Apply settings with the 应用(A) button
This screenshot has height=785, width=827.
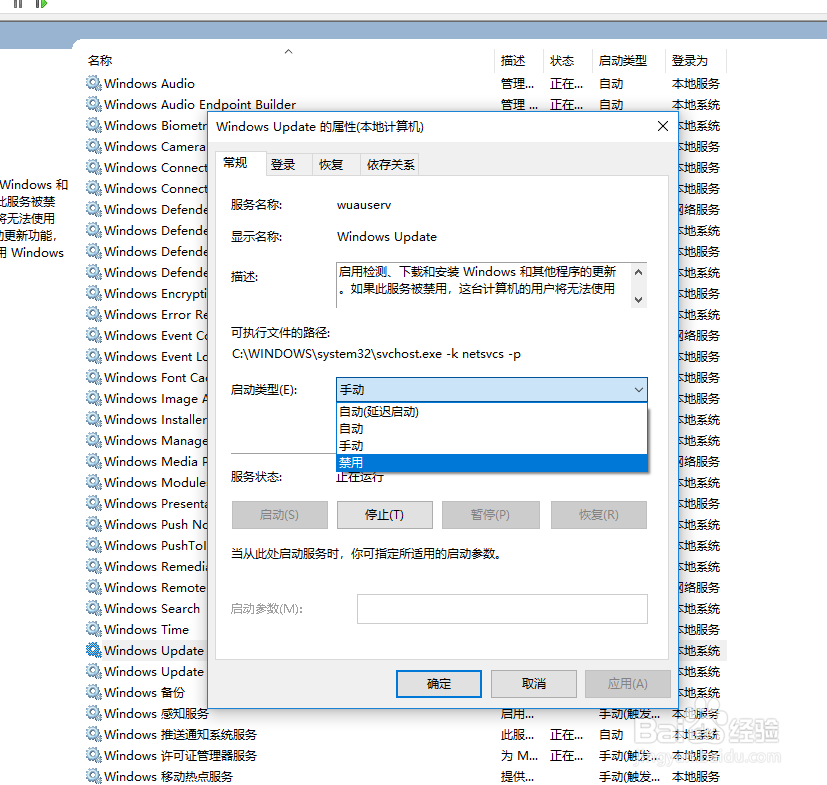pos(627,684)
